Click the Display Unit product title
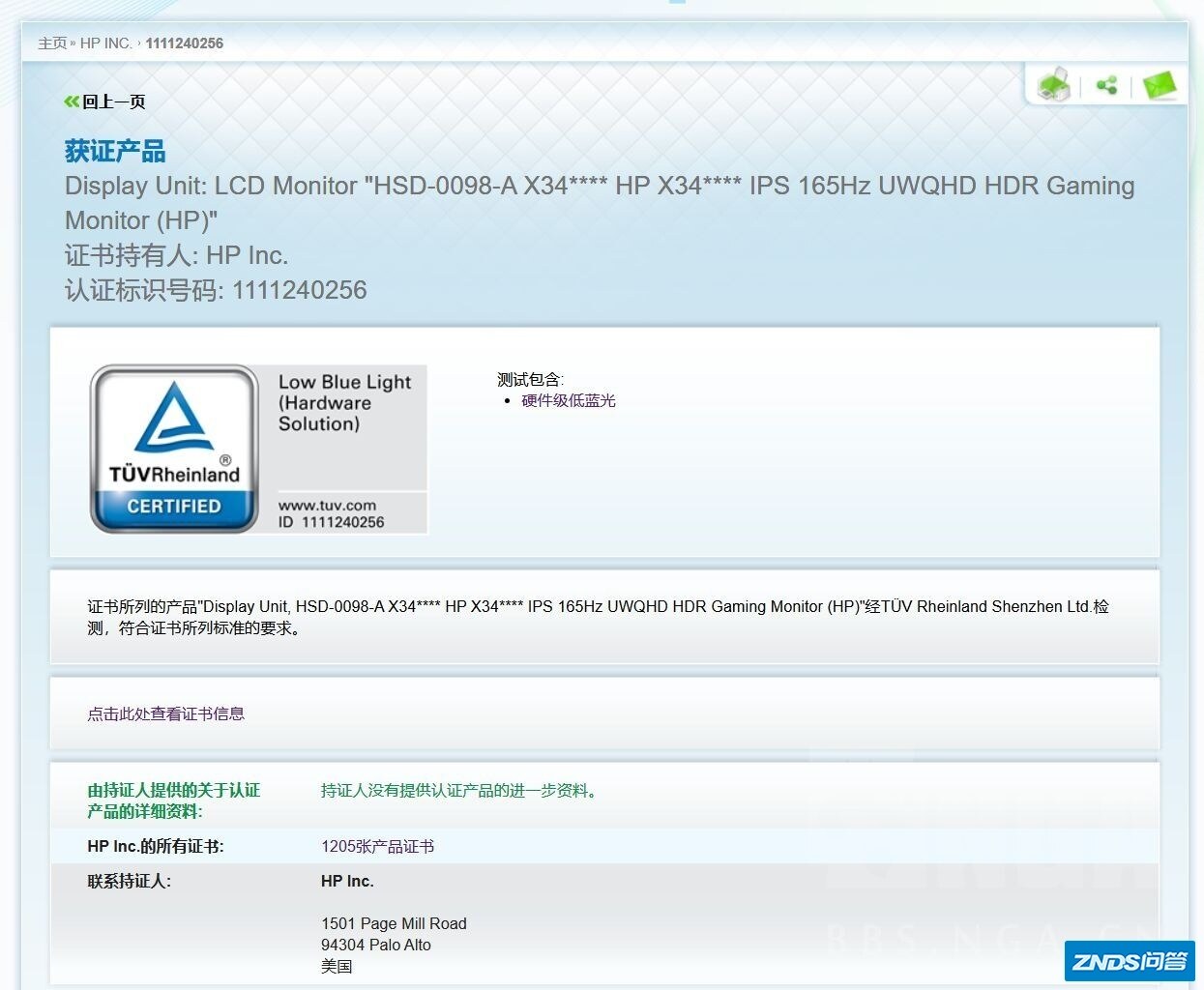Viewport: 1204px width, 990px height. (600, 203)
